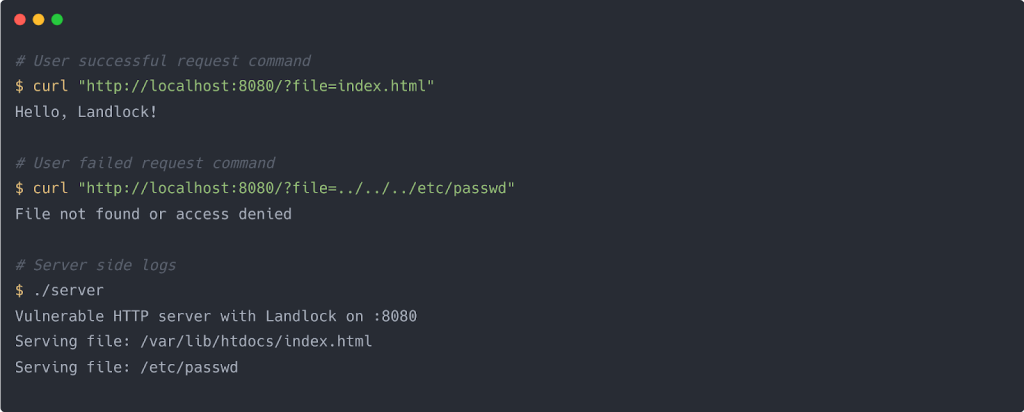Click the ./server command text
The height and width of the screenshot is (412, 1024).
(68, 290)
